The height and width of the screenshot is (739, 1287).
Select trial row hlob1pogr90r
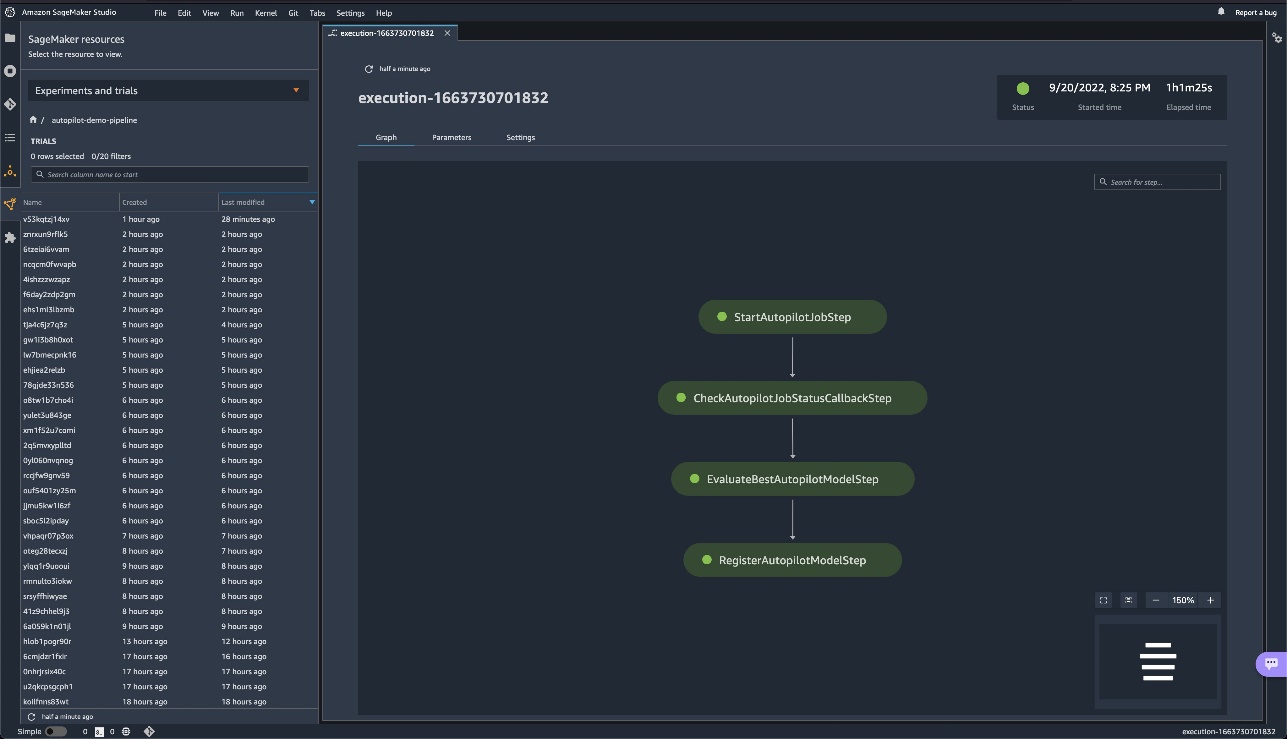coord(168,641)
